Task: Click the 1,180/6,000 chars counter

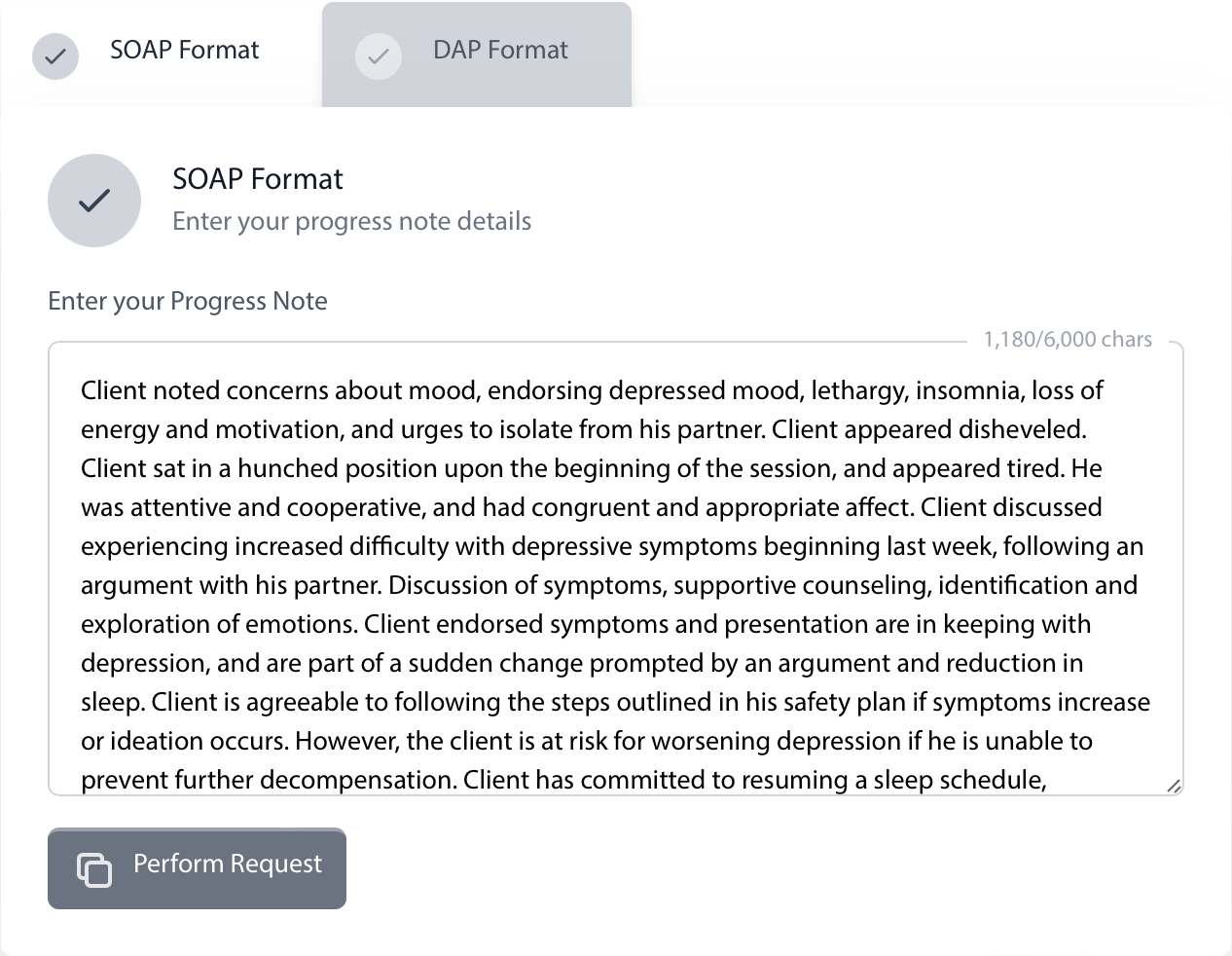Action: 1068,340
